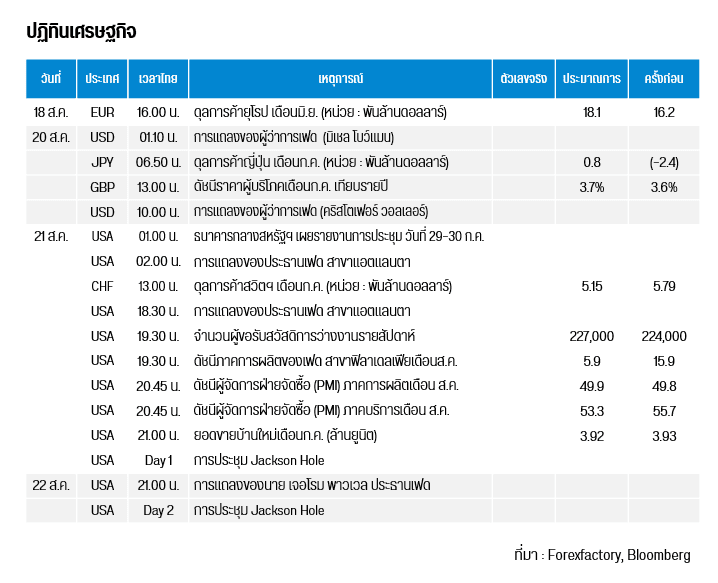The image size is (718, 583).
Task: Select the เหตุการณ์ column header
Action: click(339, 78)
